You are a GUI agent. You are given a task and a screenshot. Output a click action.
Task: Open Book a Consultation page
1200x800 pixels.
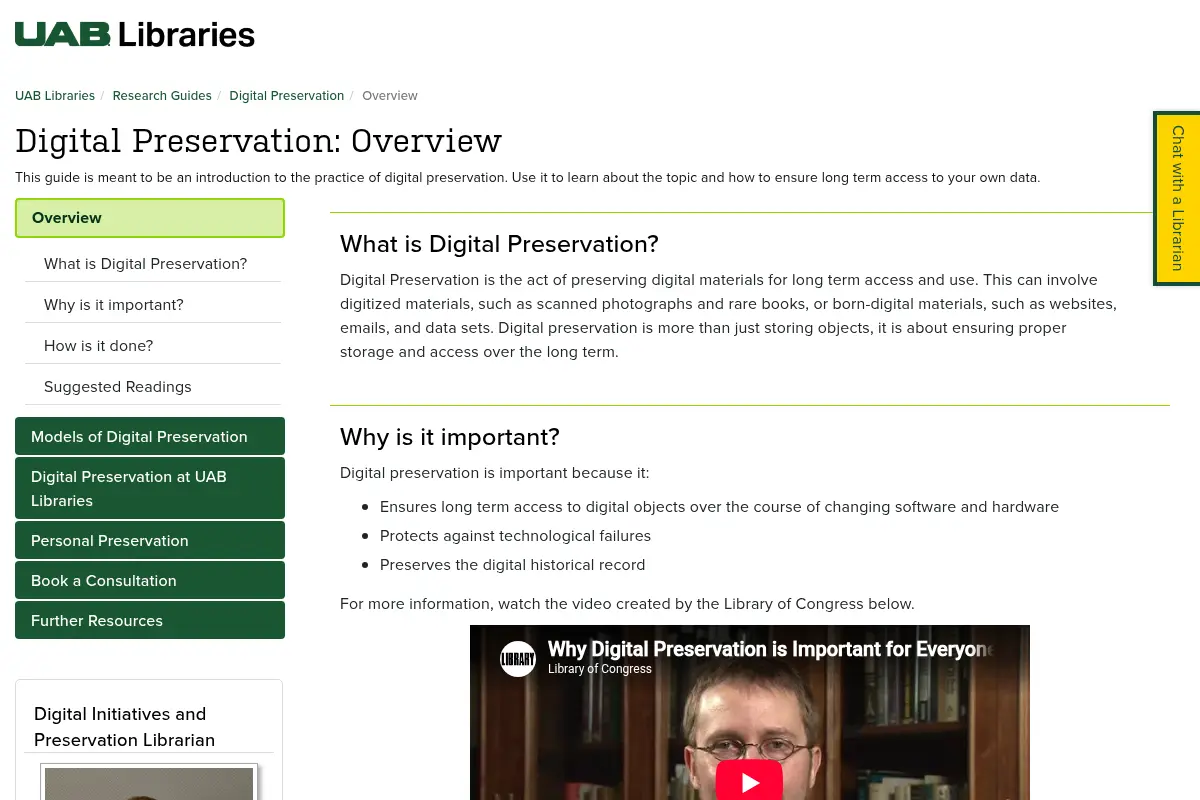click(x=150, y=580)
